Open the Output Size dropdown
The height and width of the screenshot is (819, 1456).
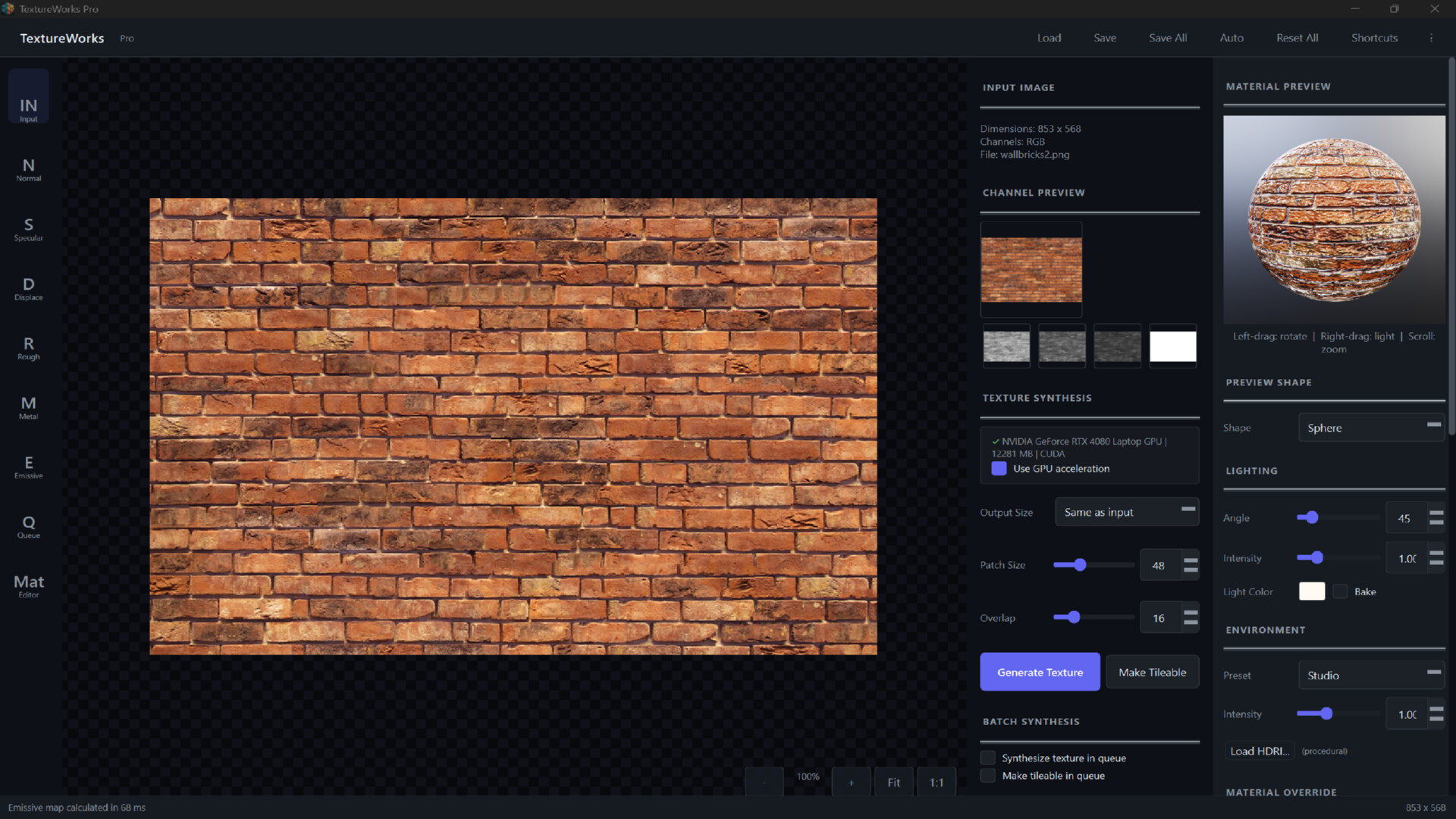[x=1127, y=512]
